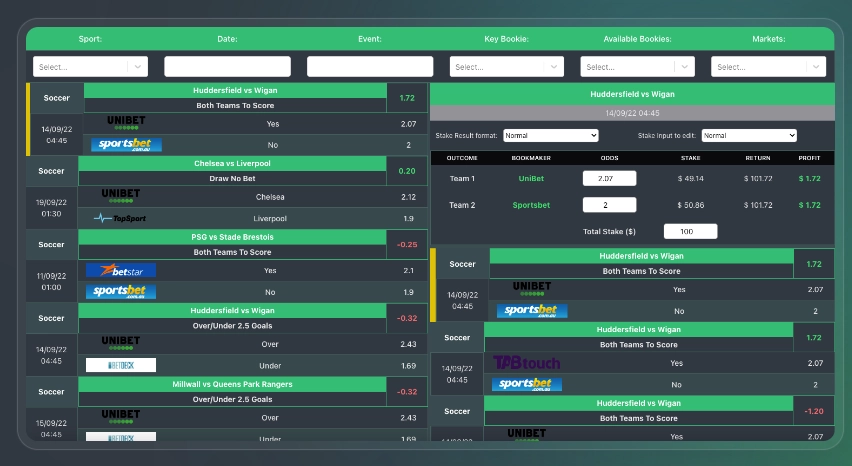Click the Betstar logo in PSG match
The image size is (852, 466).
click(121, 270)
